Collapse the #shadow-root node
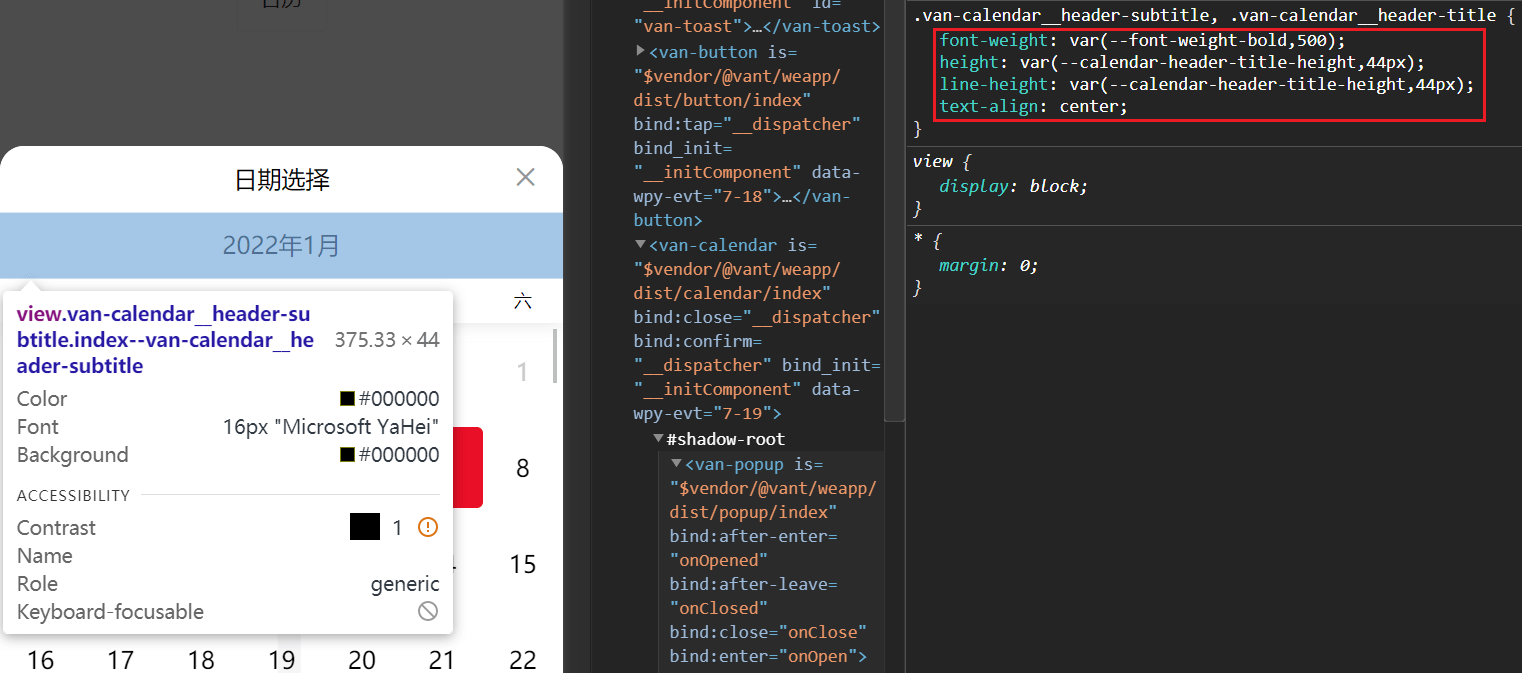This screenshot has height=673, width=1522. [x=658, y=439]
